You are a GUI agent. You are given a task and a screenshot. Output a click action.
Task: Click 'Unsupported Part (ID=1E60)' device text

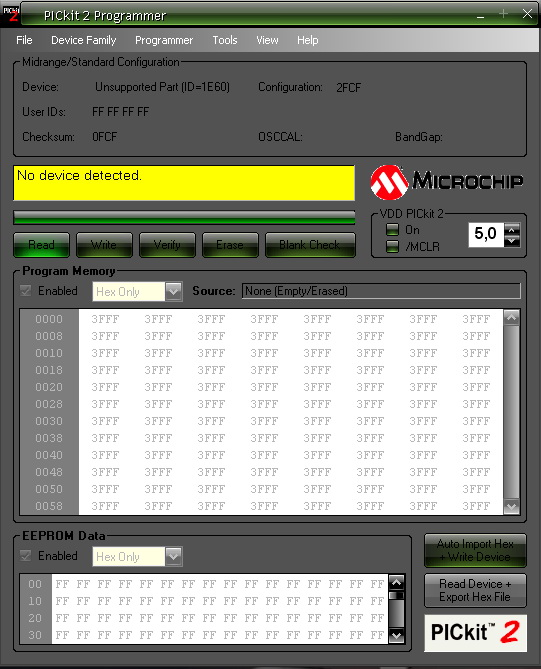[x=162, y=87]
